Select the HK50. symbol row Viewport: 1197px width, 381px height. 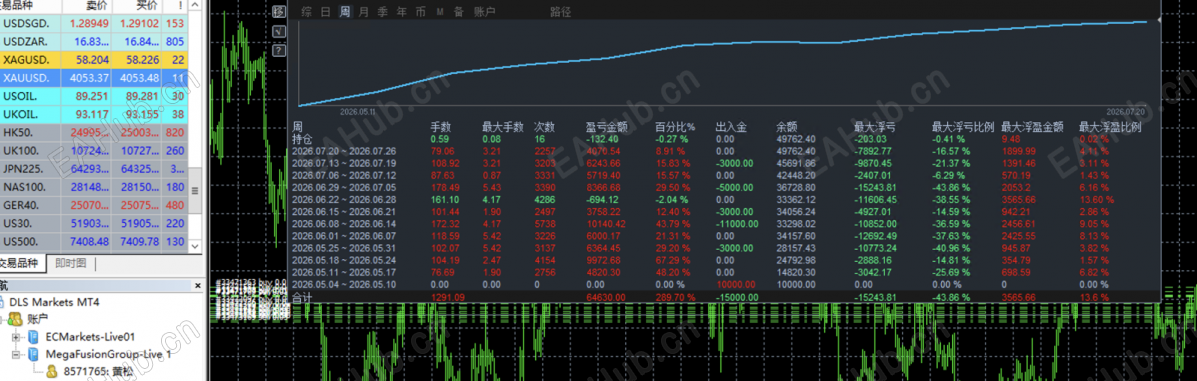click(95, 133)
